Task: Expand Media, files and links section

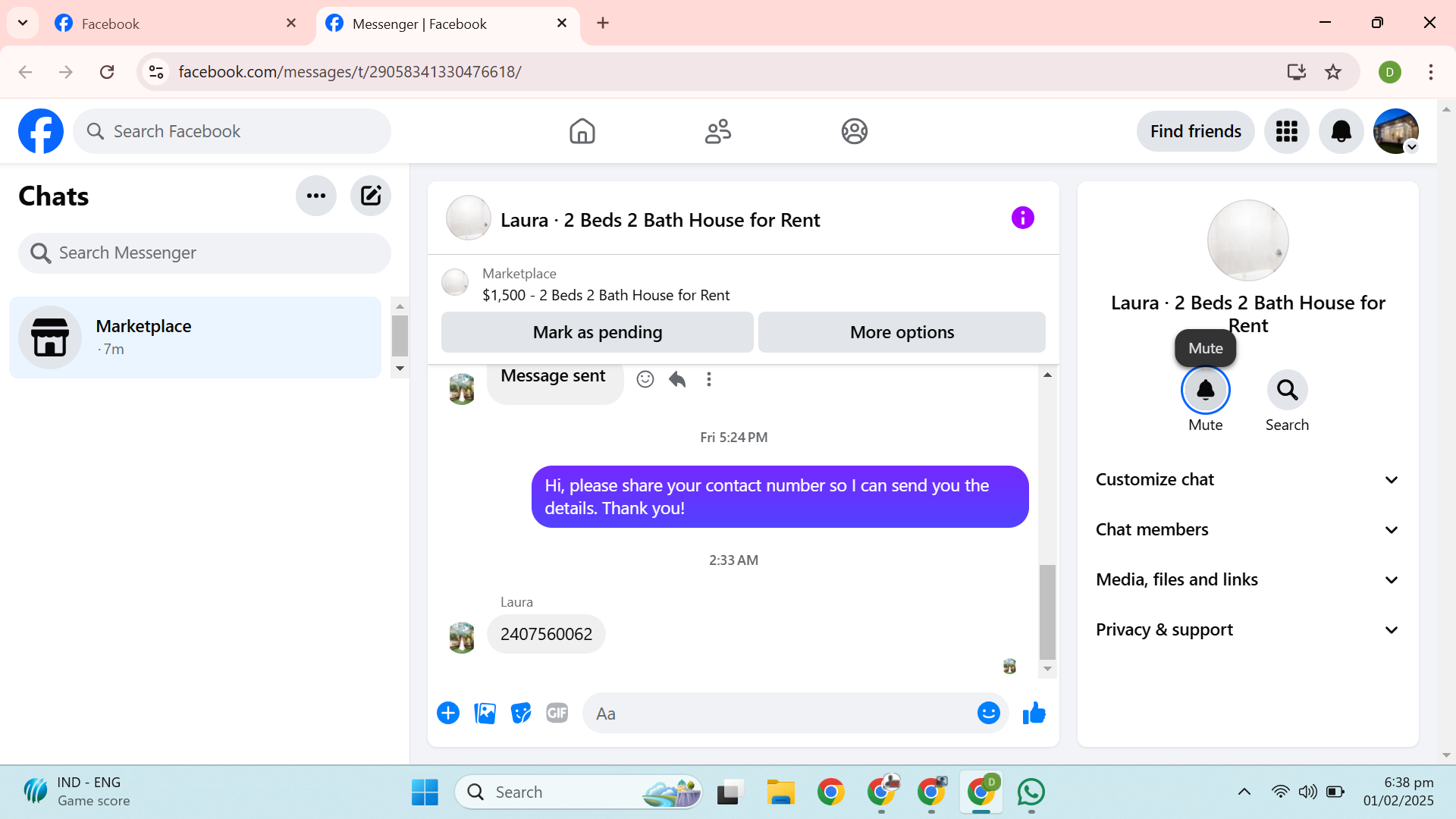Action: 1247,579
